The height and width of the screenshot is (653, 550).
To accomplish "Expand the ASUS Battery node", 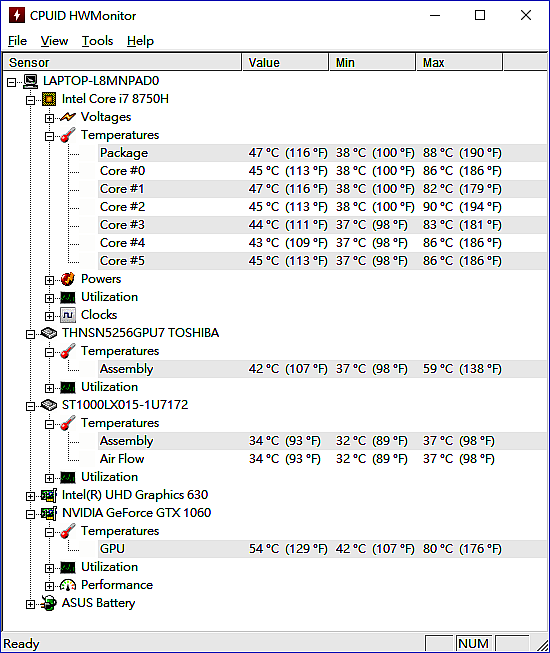I will pyautogui.click(x=30, y=605).
